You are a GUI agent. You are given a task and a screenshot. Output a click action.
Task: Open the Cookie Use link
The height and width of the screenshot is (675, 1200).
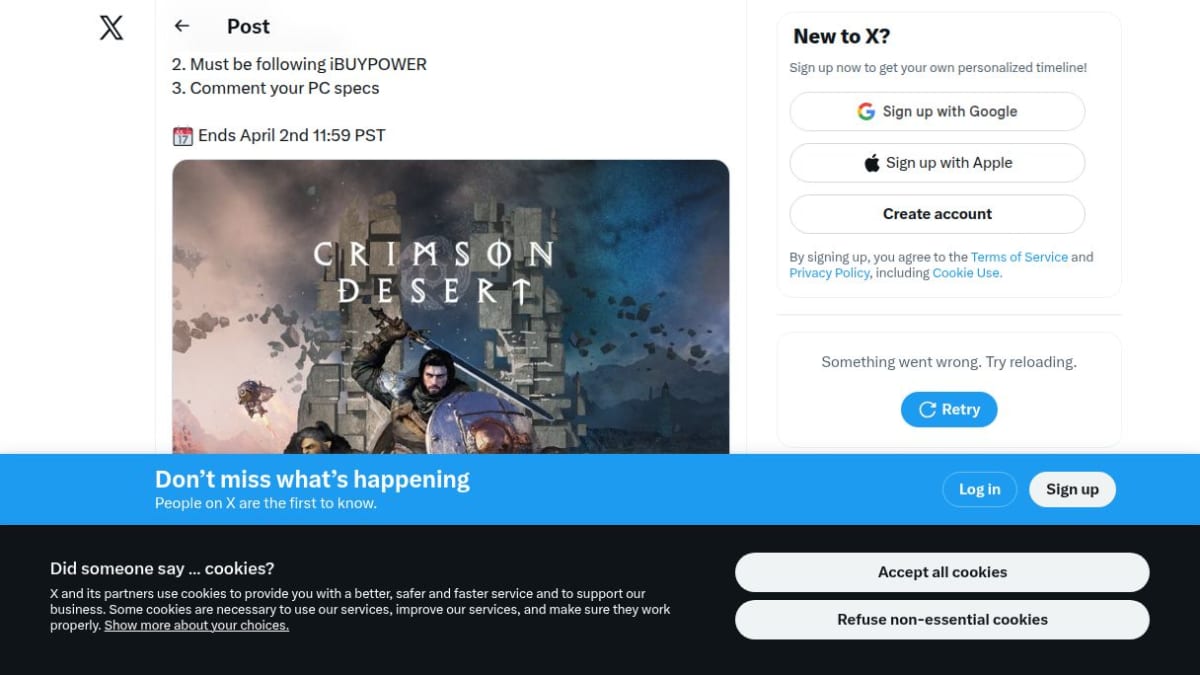[966, 273]
